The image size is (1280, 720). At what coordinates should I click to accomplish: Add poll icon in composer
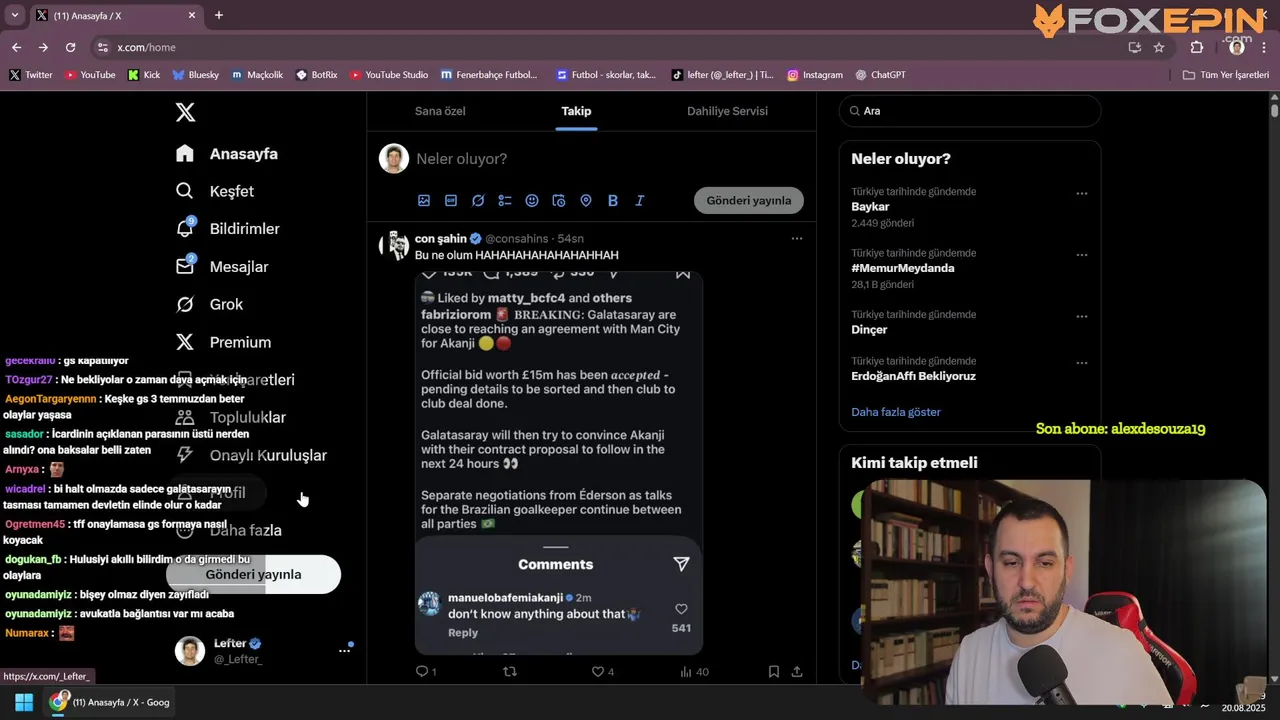click(505, 200)
